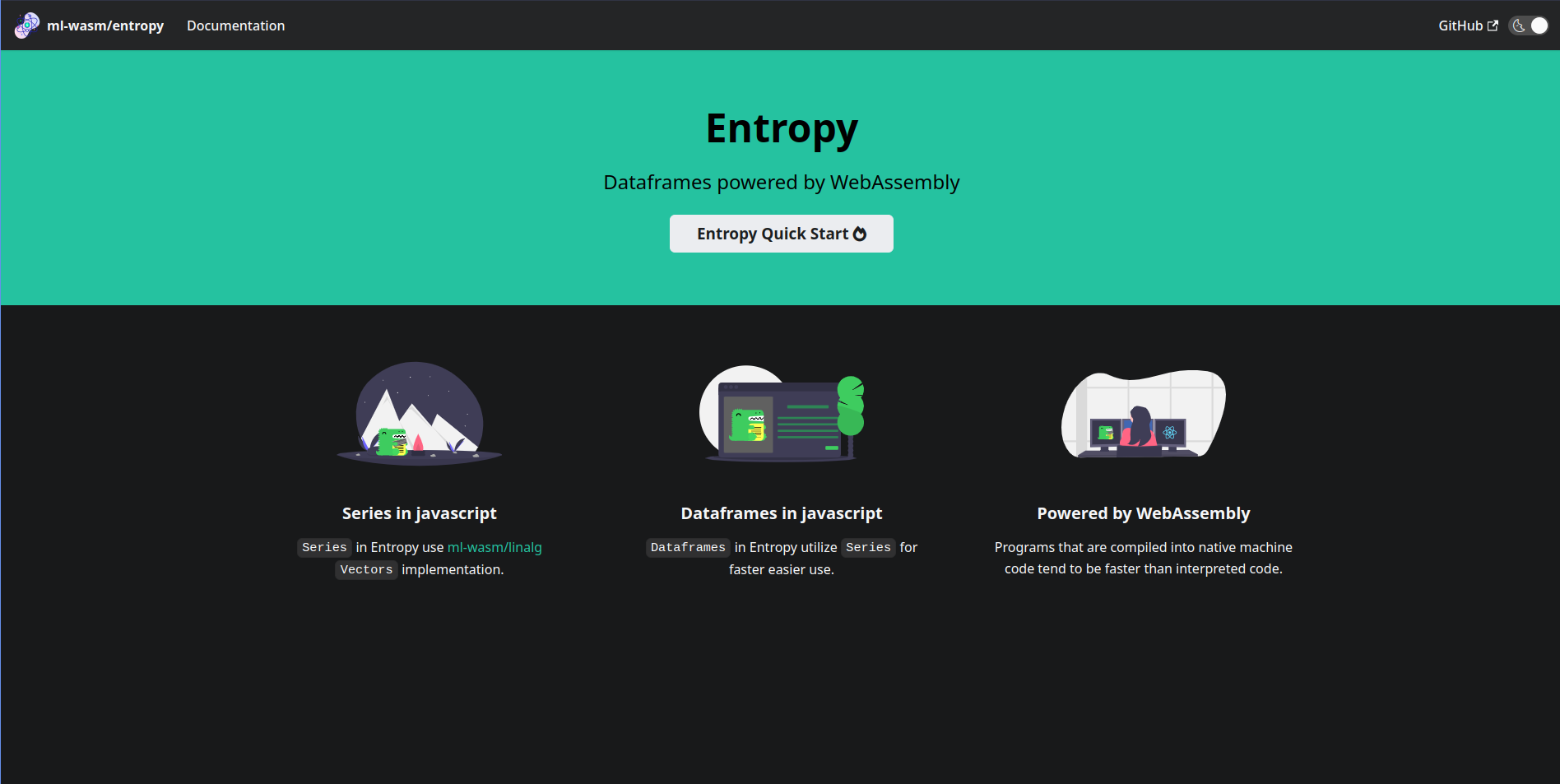The height and width of the screenshot is (784, 1560).
Task: Click the mountain dinosaur illustration
Action: click(x=420, y=414)
